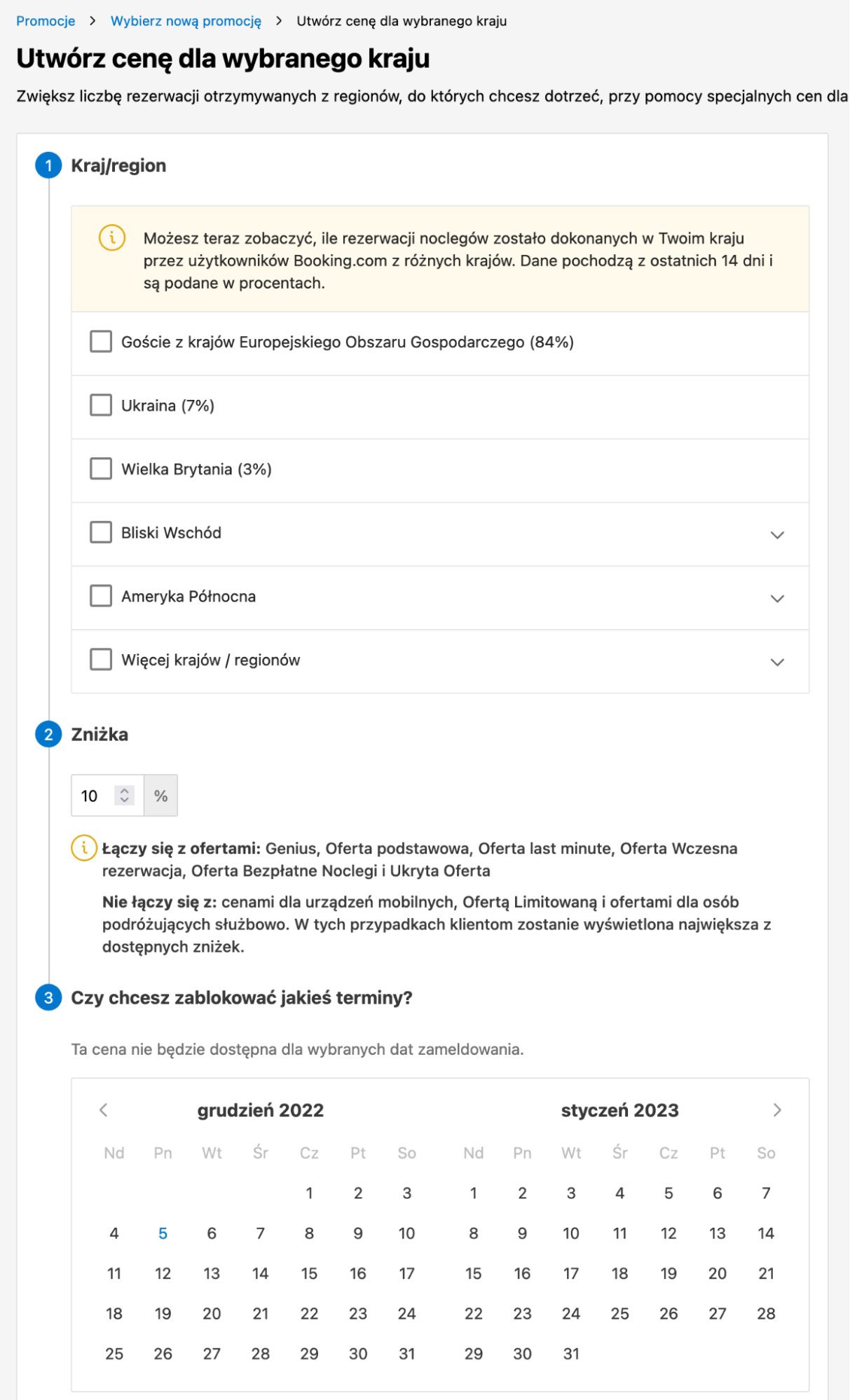850x1400 pixels.
Task: Select the Wielka Brytania (3%) checkbox
Action: (101, 469)
